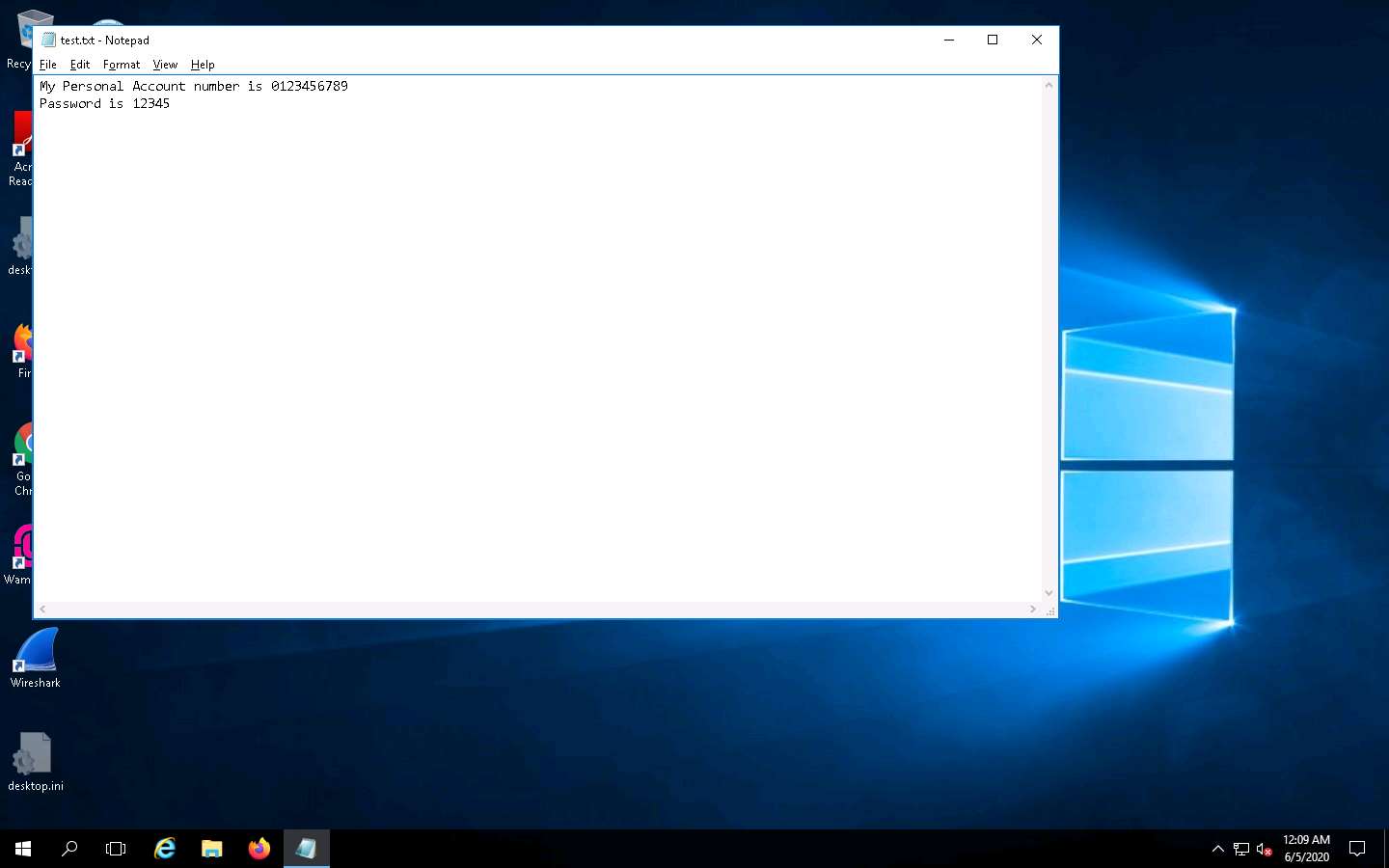Viewport: 1389px width, 868px height.
Task: Open the Action Center notifications icon
Action: pos(1357,849)
